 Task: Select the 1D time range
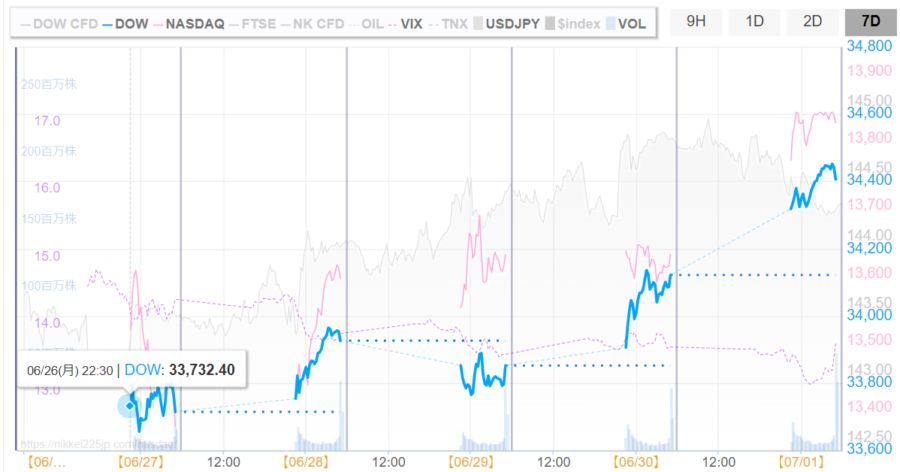click(755, 21)
